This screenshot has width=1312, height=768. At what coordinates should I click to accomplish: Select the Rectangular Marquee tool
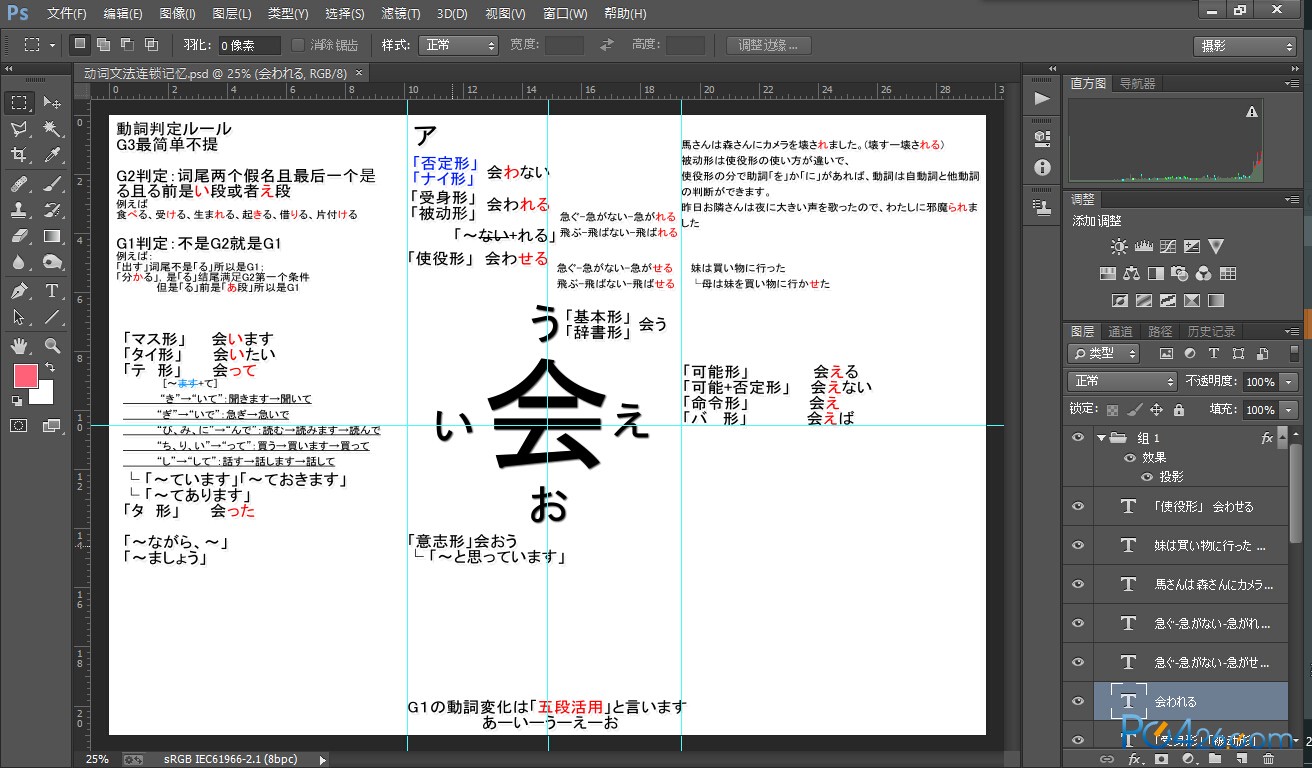pyautogui.click(x=19, y=102)
